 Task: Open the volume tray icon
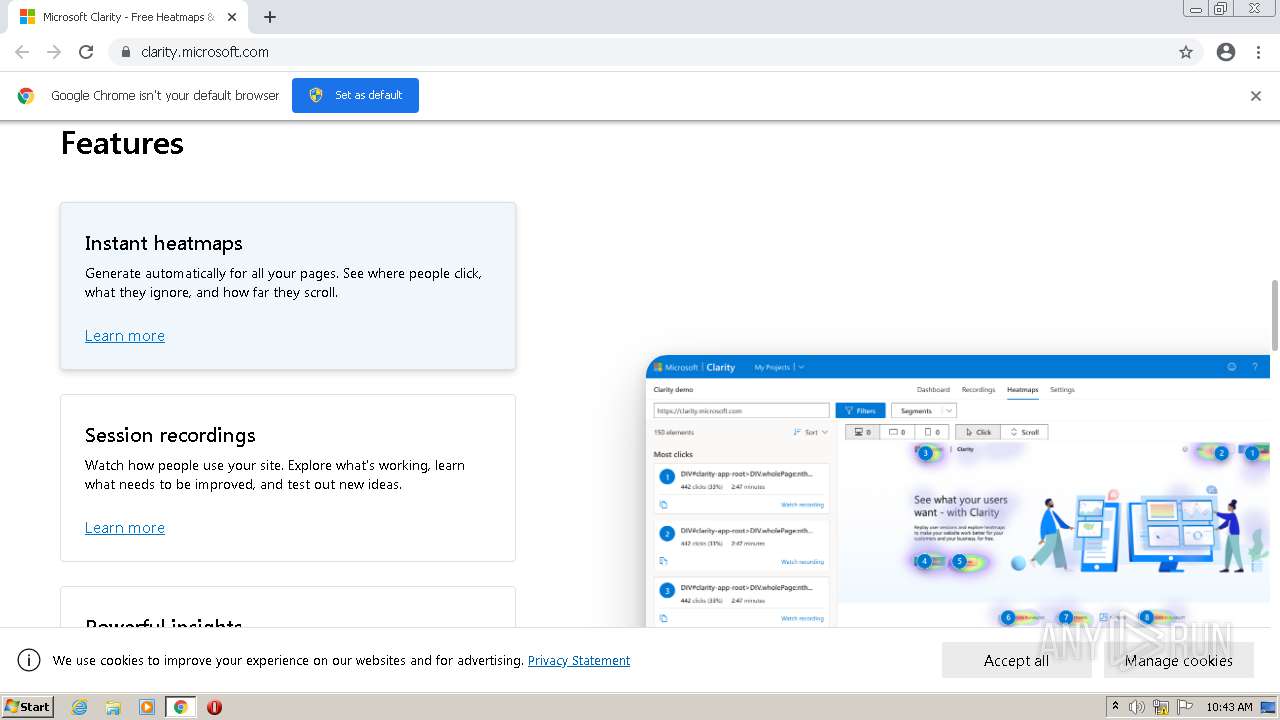(1137, 707)
